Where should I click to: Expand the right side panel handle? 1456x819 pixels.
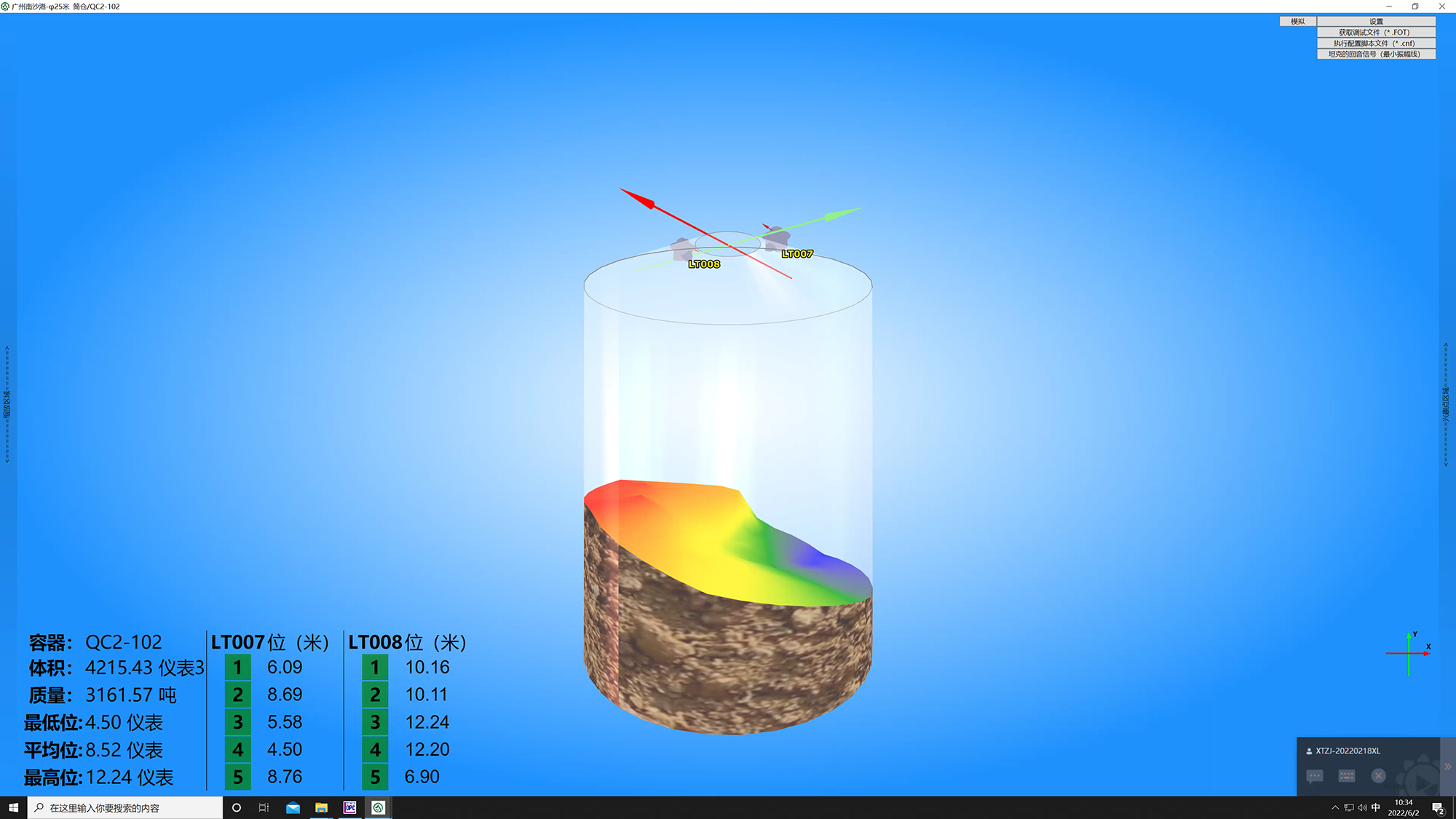tap(1446, 404)
